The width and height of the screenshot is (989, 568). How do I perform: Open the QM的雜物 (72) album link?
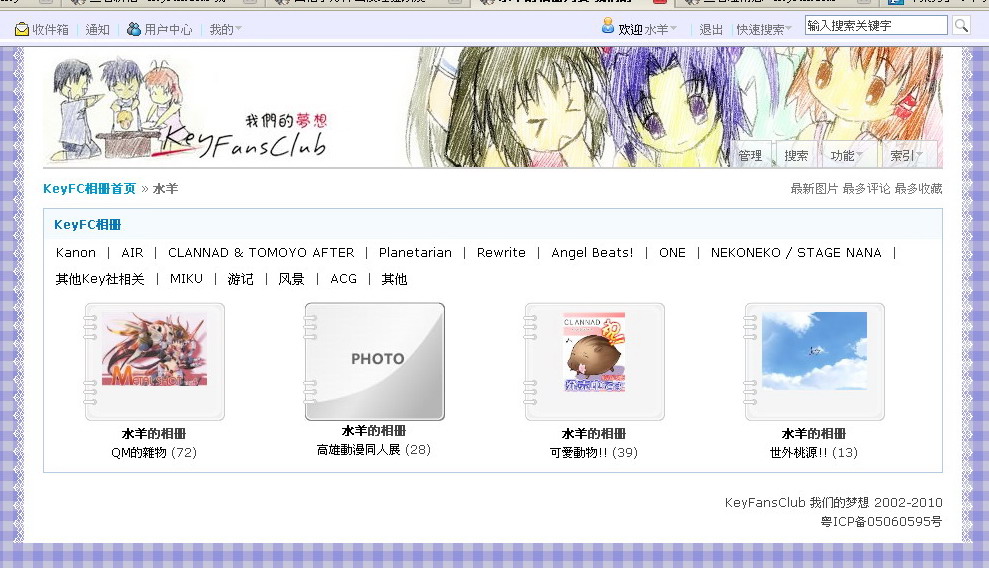pyautogui.click(x=154, y=453)
